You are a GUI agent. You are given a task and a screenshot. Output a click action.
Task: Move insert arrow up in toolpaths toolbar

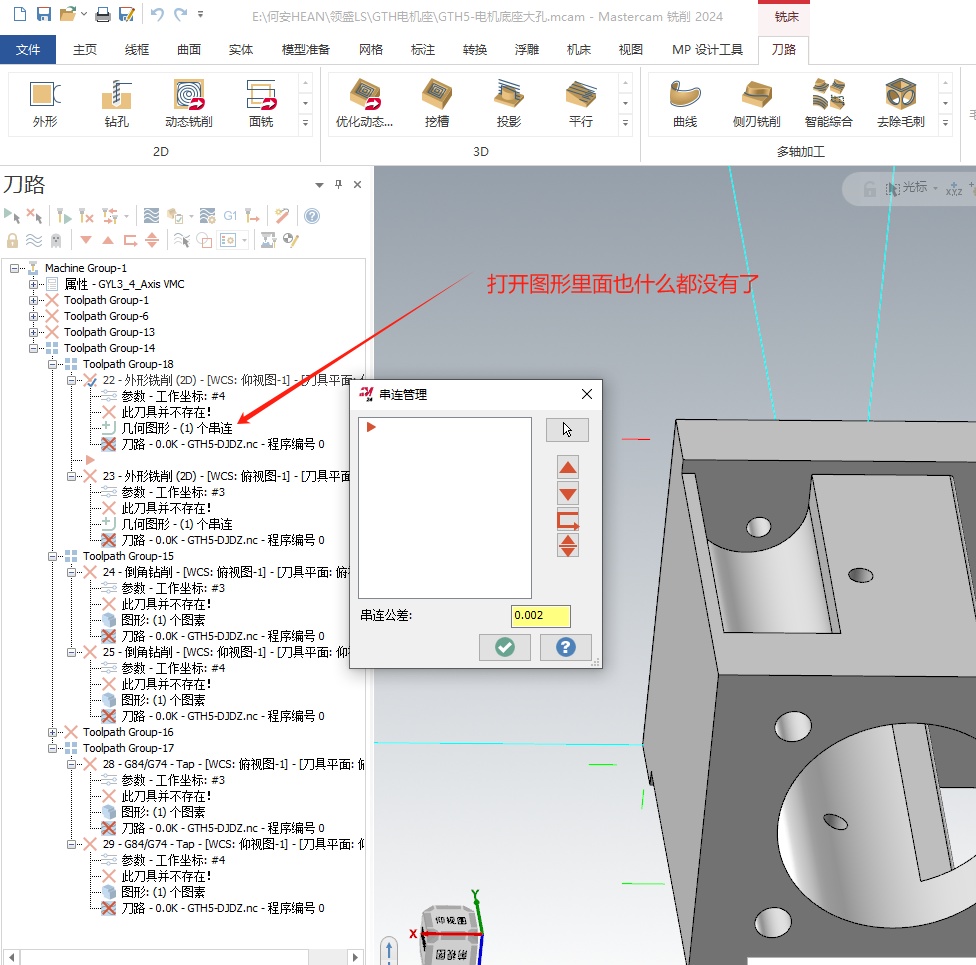coord(108,240)
